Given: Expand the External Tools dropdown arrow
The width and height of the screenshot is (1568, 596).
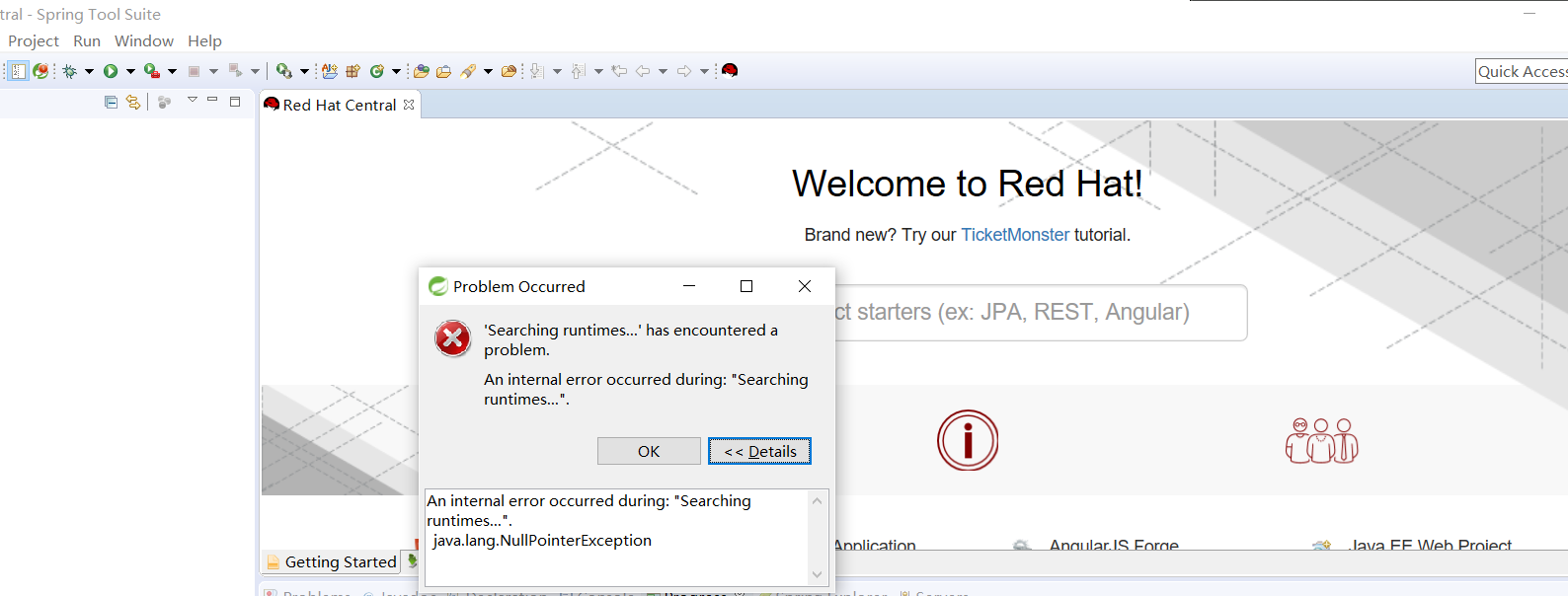Looking at the screenshot, I should click(x=173, y=71).
